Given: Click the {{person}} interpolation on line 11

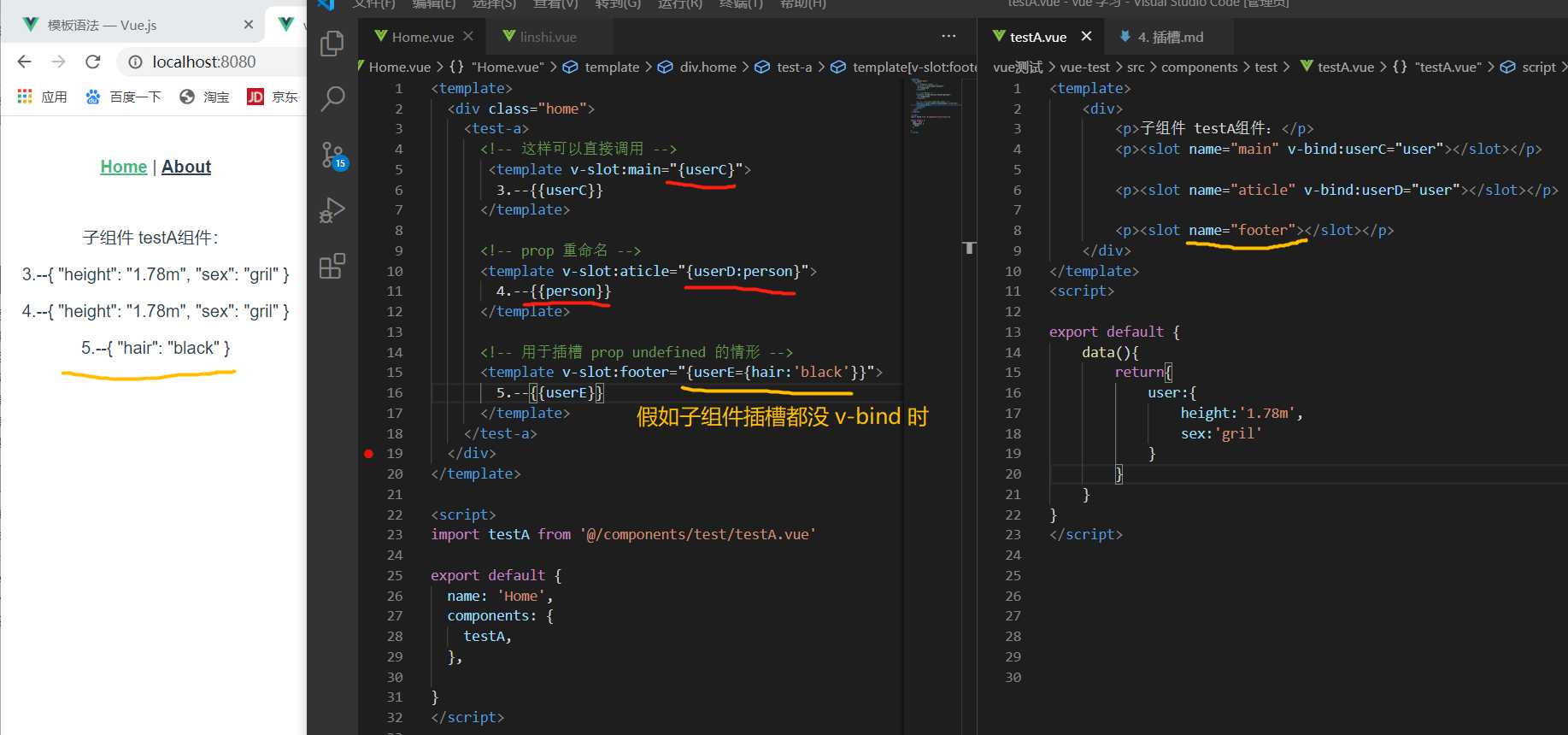Looking at the screenshot, I should pos(570,291).
